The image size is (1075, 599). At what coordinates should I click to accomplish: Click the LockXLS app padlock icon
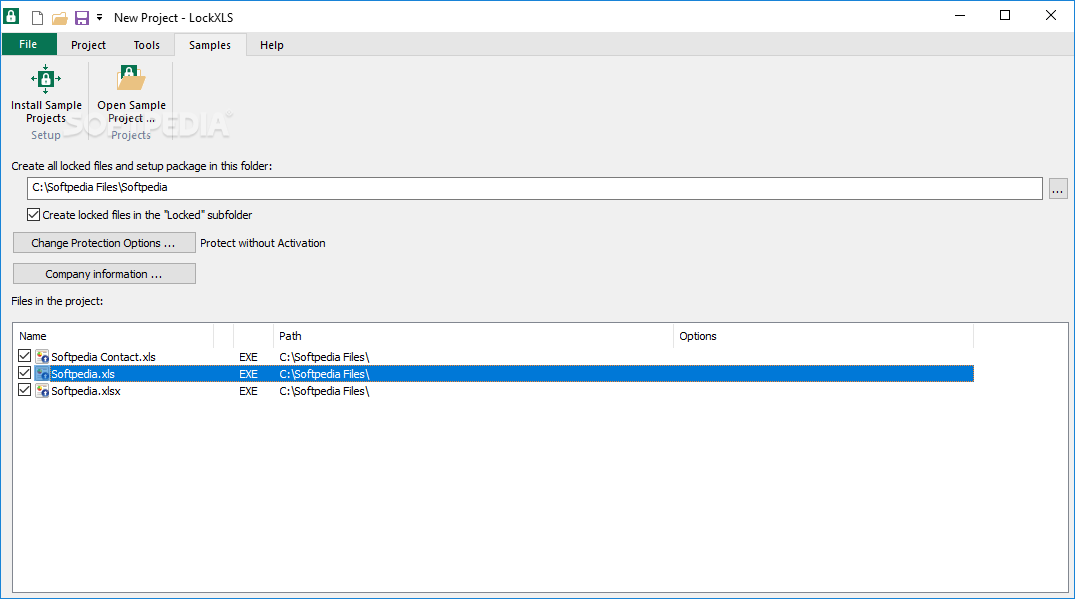(x=12, y=16)
